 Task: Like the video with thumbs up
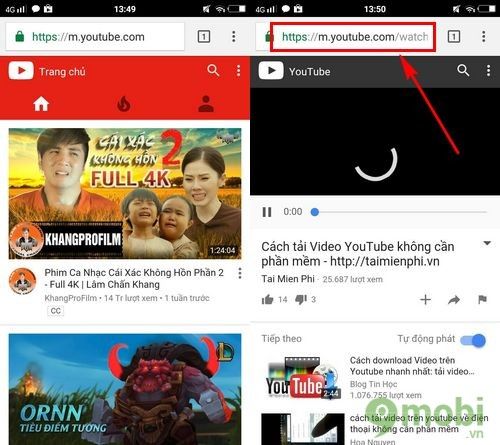(x=267, y=299)
